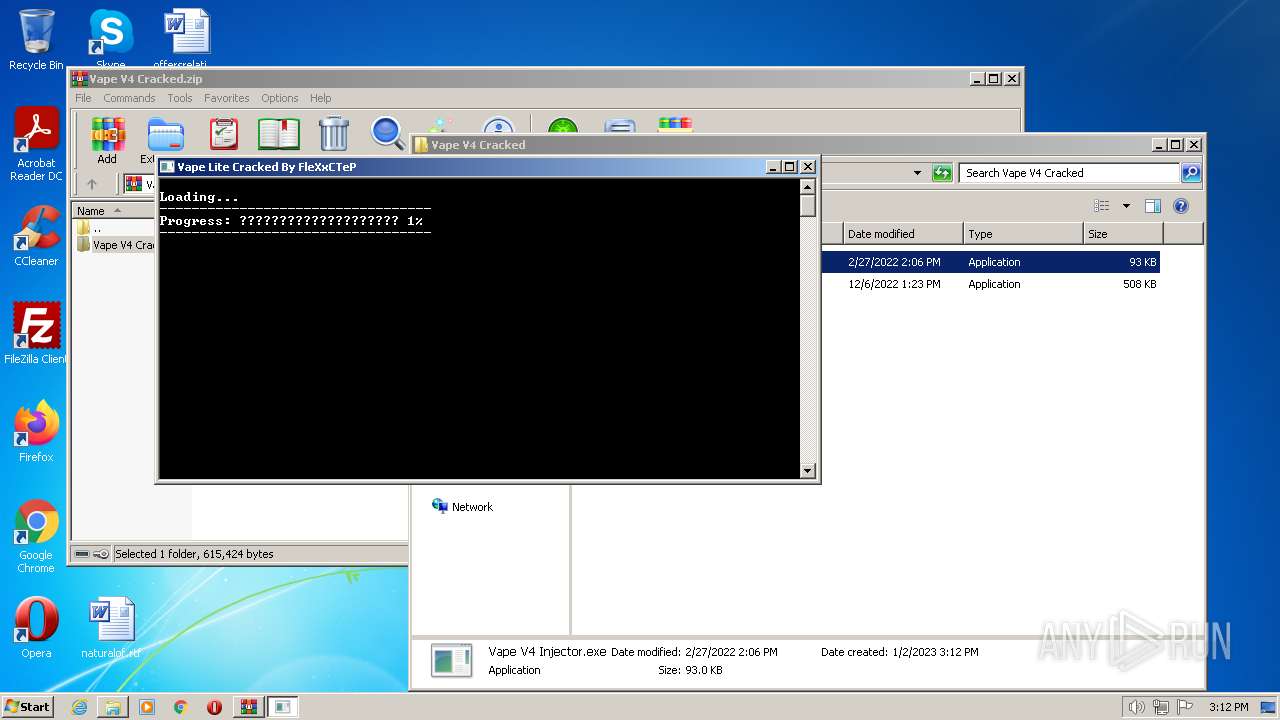This screenshot has width=1280, height=720.
Task: Click the media player taskbar icon
Action: [x=147, y=707]
